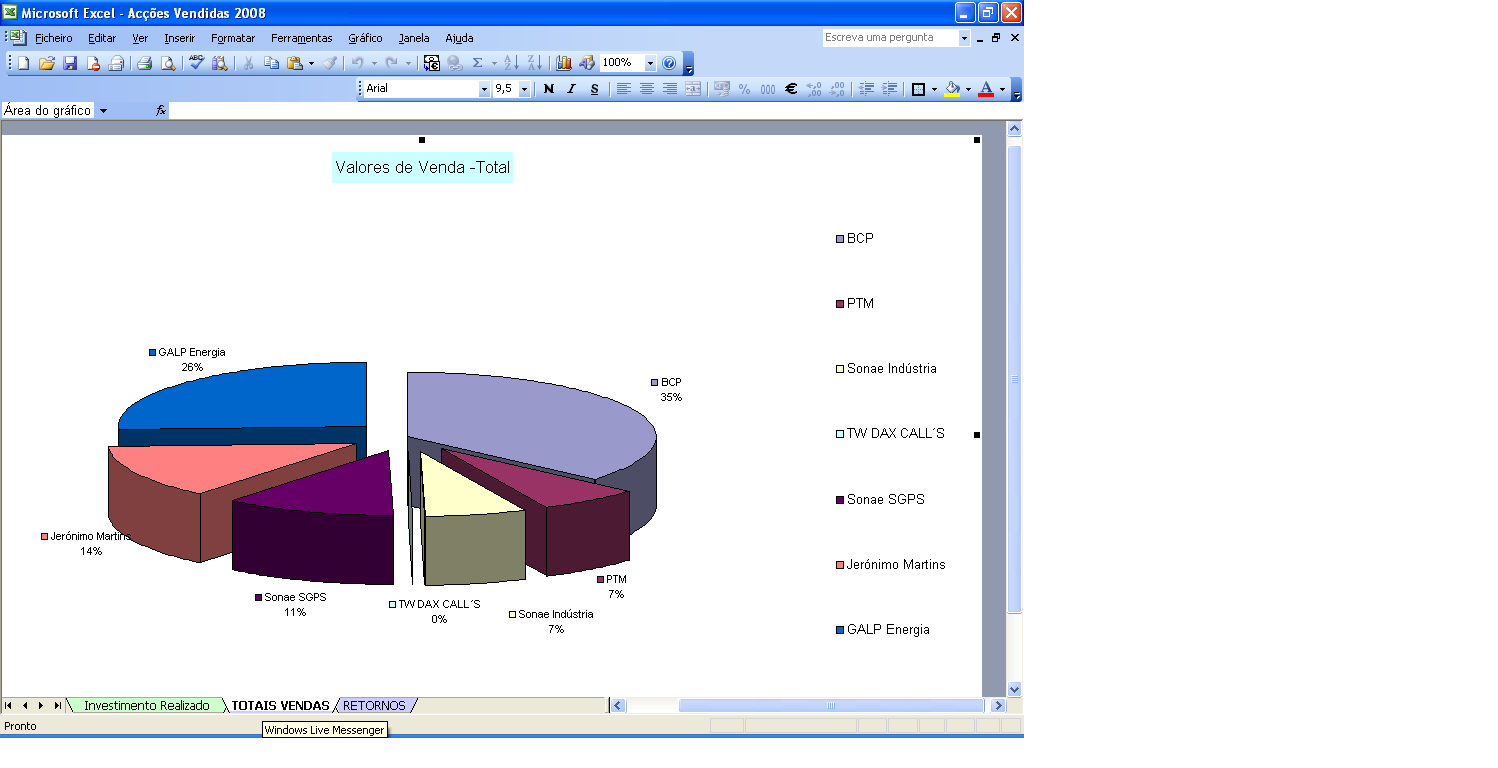The height and width of the screenshot is (768, 1498).
Task: Print the chart with the printer icon
Action: [144, 63]
